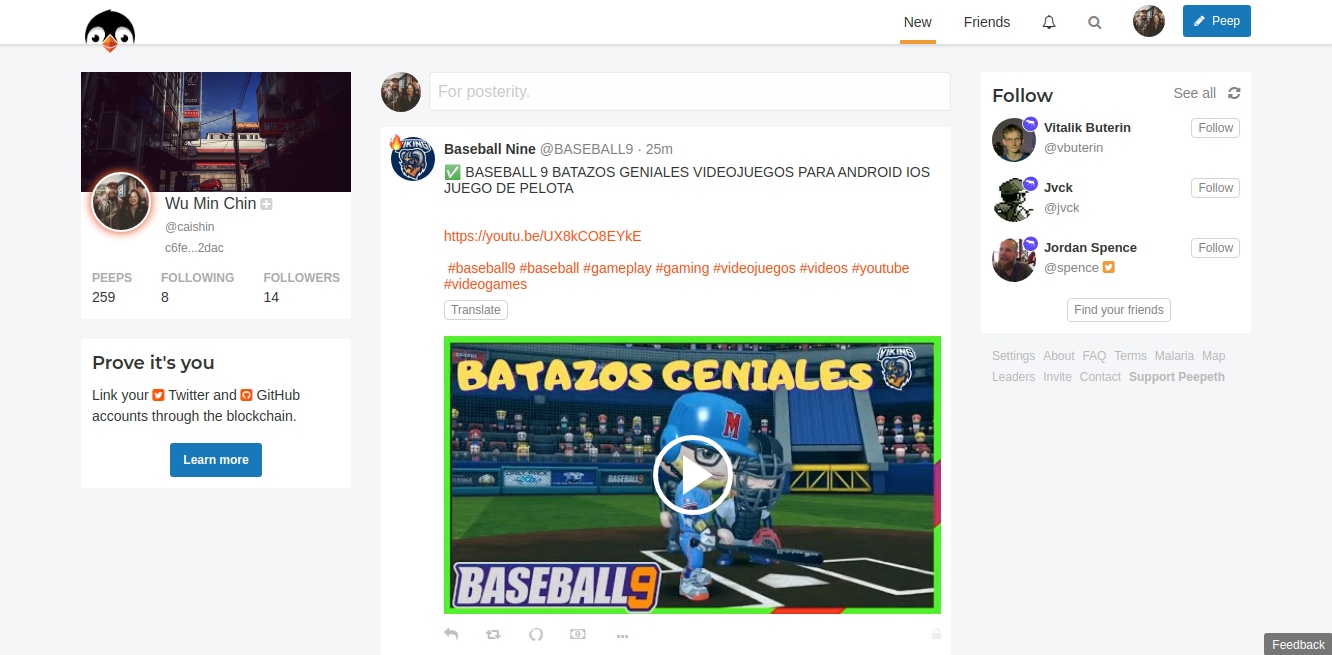View Following count 8
Image resolution: width=1332 pixels, height=655 pixels.
pyautogui.click(x=165, y=297)
